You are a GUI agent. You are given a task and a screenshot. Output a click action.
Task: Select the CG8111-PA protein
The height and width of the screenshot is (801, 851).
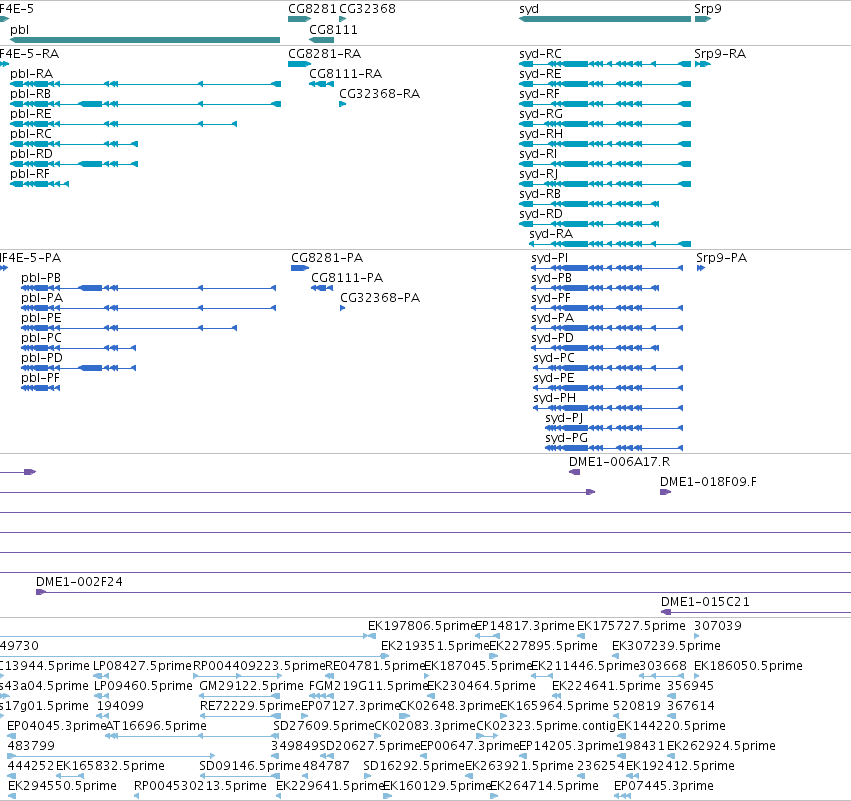[322, 288]
